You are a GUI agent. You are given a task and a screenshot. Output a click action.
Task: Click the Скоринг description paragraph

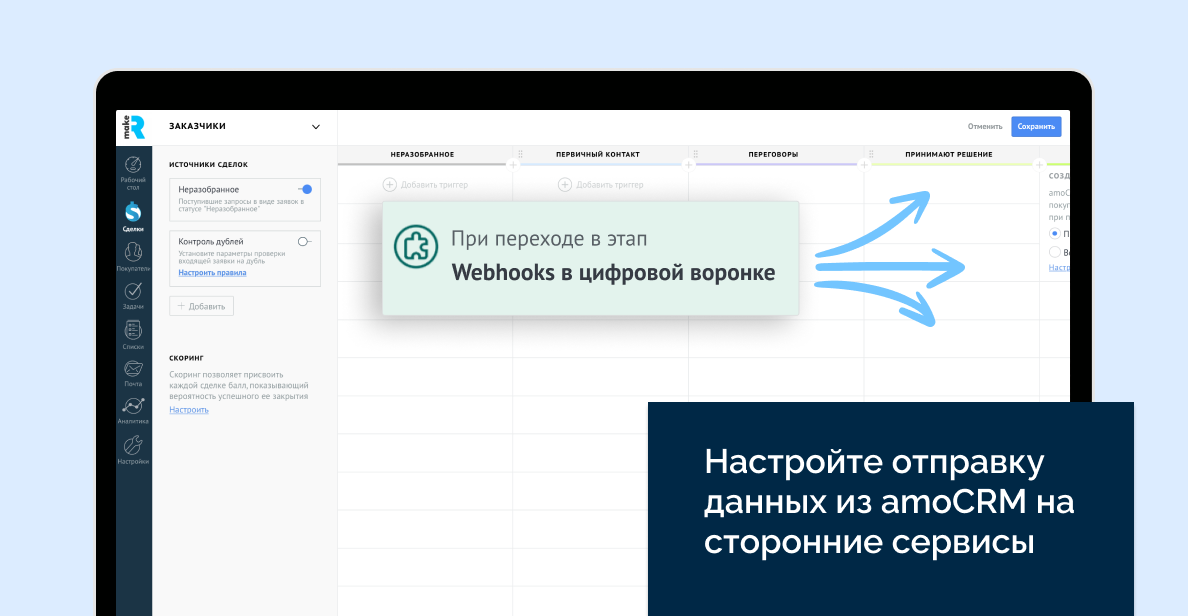click(x=239, y=385)
